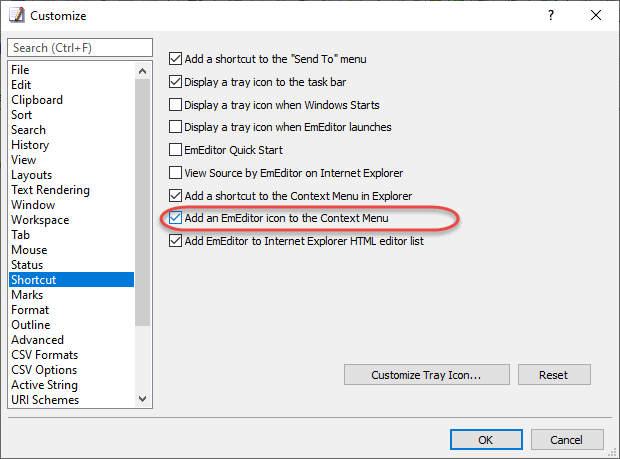Disable Add an EmEditor icon to Context Menu

175,218
